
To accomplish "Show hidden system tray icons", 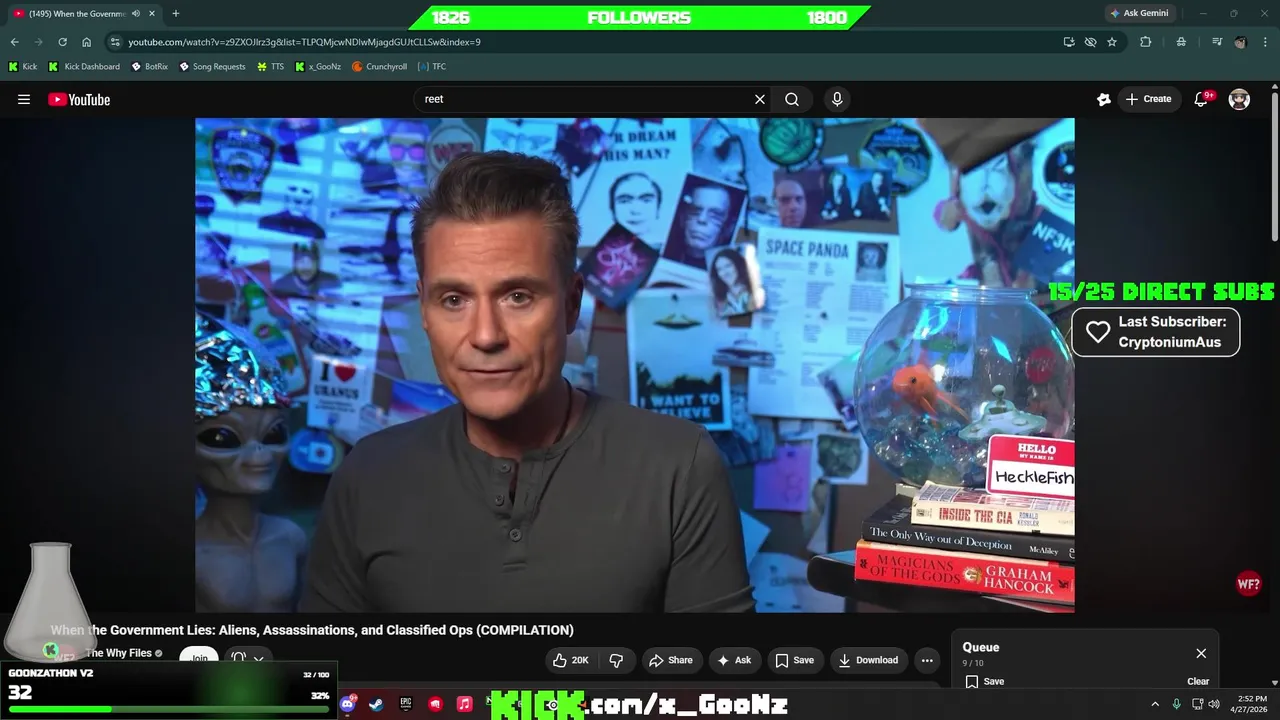I will (1155, 704).
